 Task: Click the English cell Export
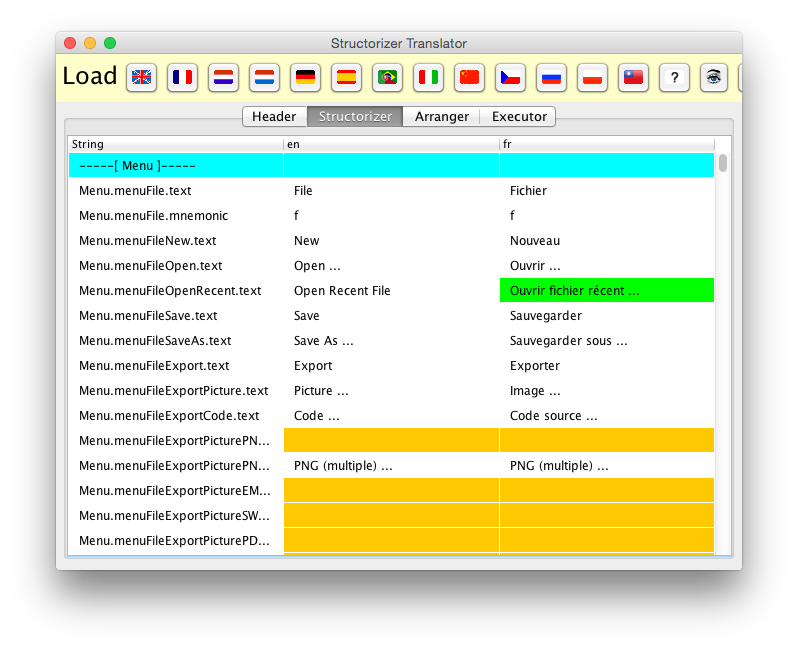391,365
